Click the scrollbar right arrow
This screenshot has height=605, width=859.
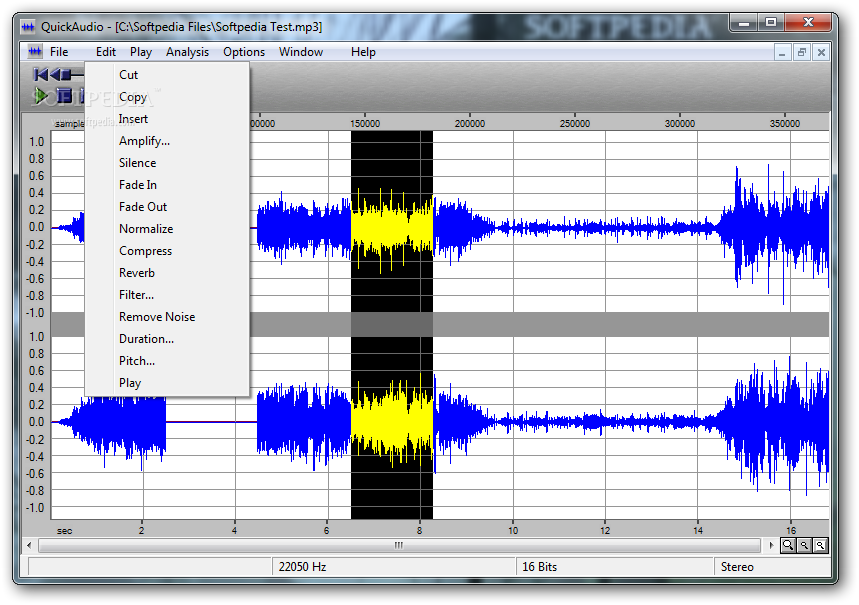tap(771, 545)
